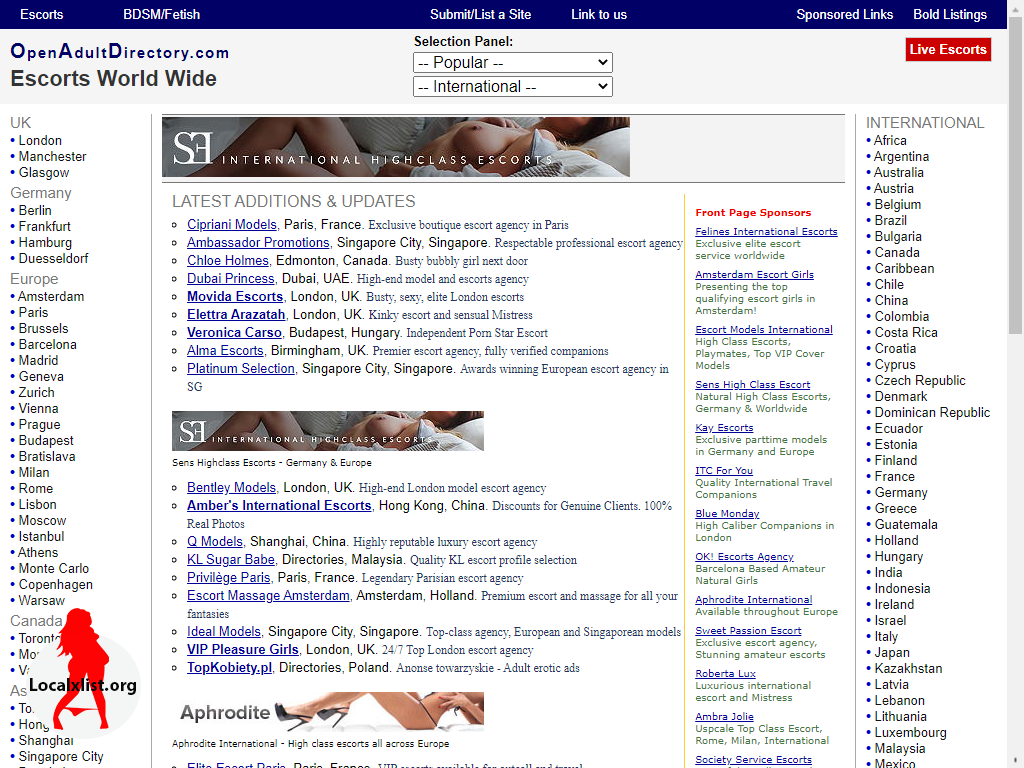Select Barcelona in the Europe list
The height and width of the screenshot is (768, 1024).
47,344
